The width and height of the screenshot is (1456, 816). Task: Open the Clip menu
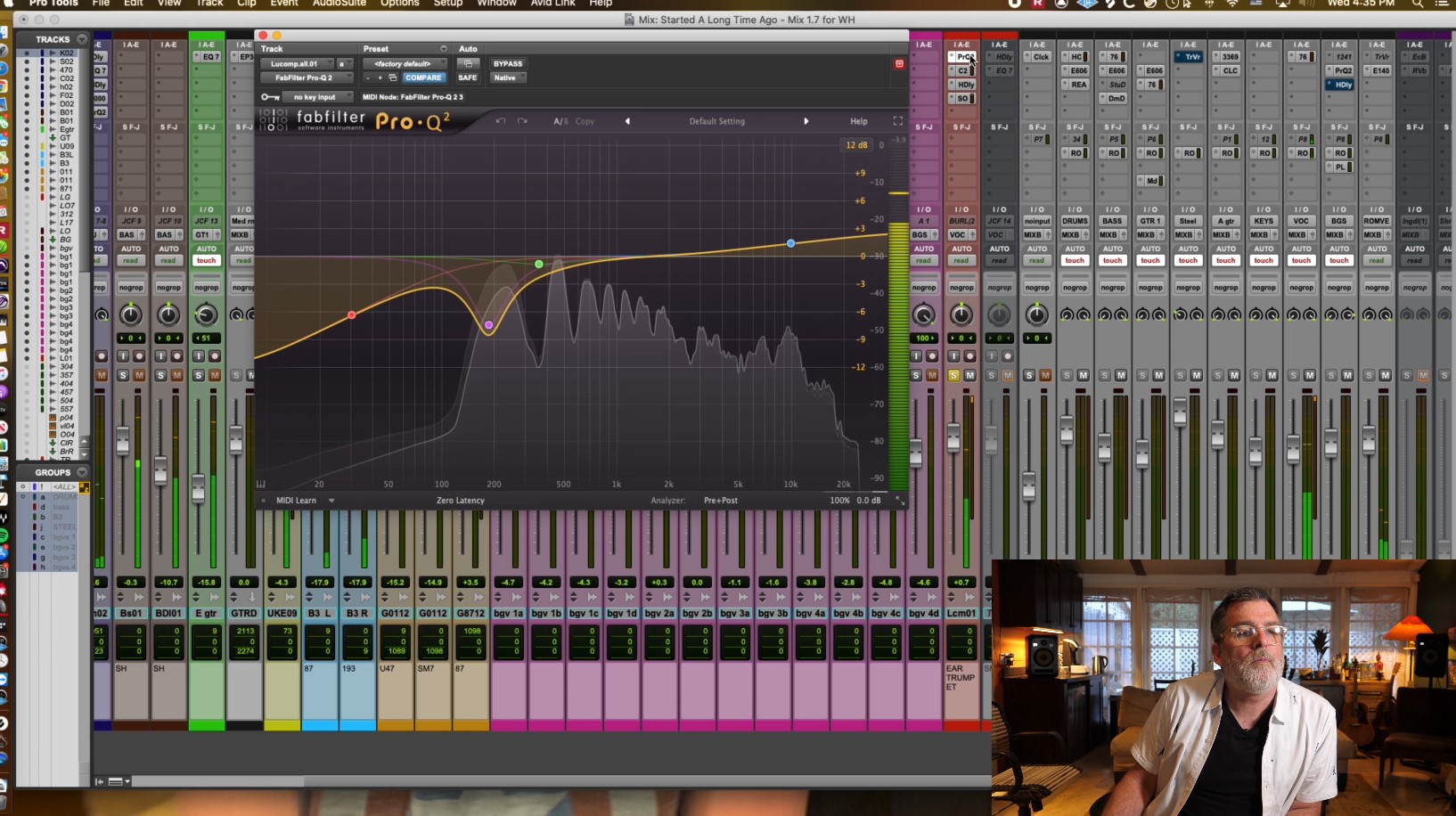pyautogui.click(x=247, y=4)
